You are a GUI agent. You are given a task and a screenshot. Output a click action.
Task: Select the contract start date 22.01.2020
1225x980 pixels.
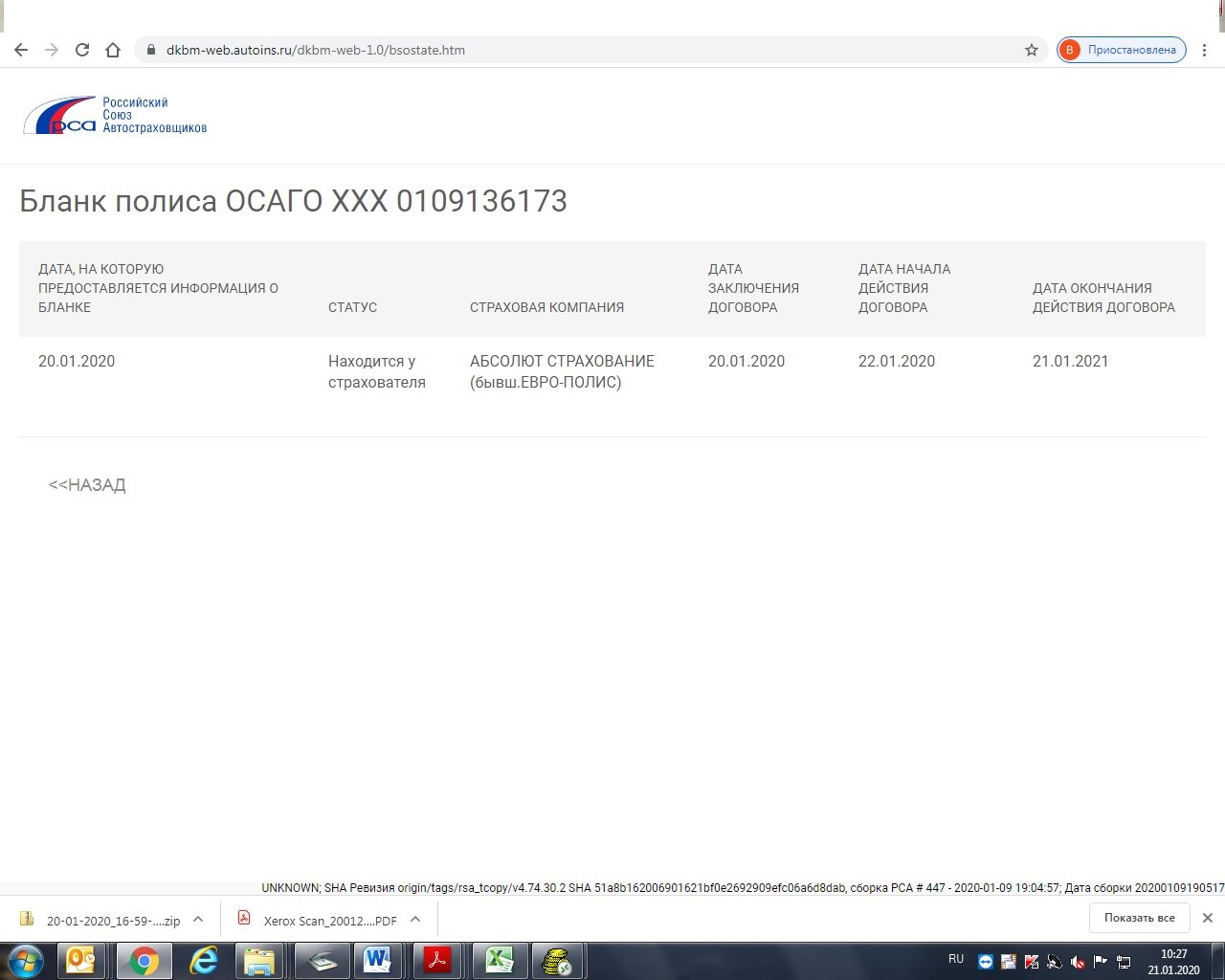(x=897, y=361)
